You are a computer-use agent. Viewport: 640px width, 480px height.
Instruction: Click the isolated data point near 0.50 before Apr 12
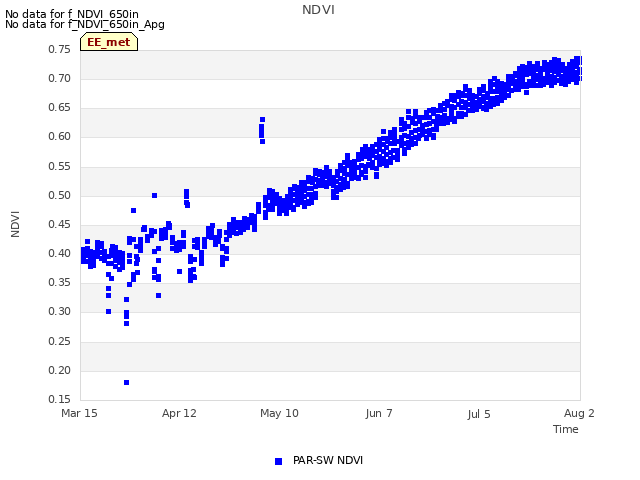click(x=154, y=196)
